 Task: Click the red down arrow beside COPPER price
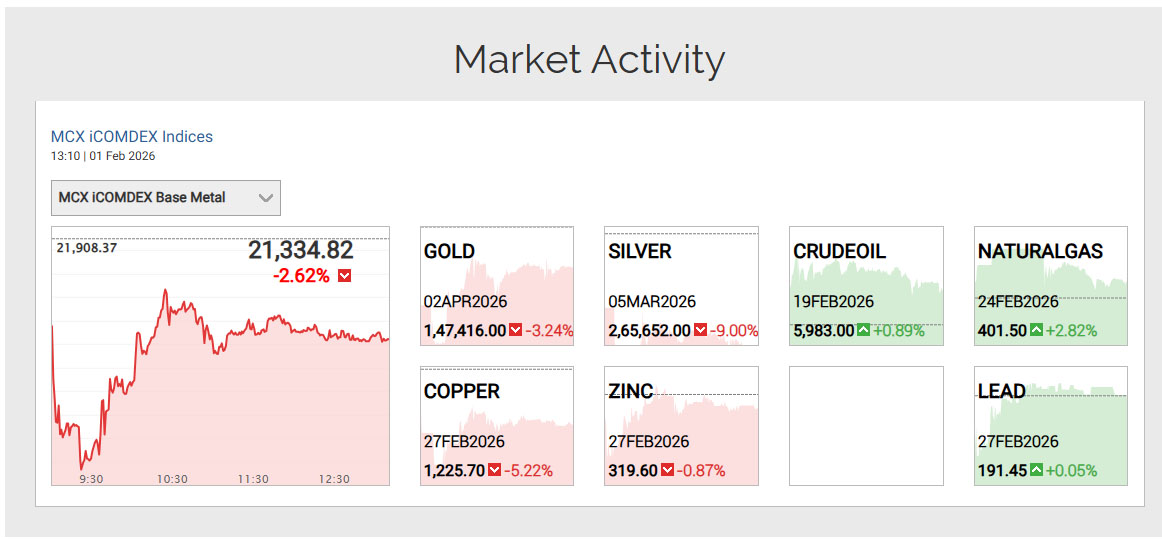495,471
